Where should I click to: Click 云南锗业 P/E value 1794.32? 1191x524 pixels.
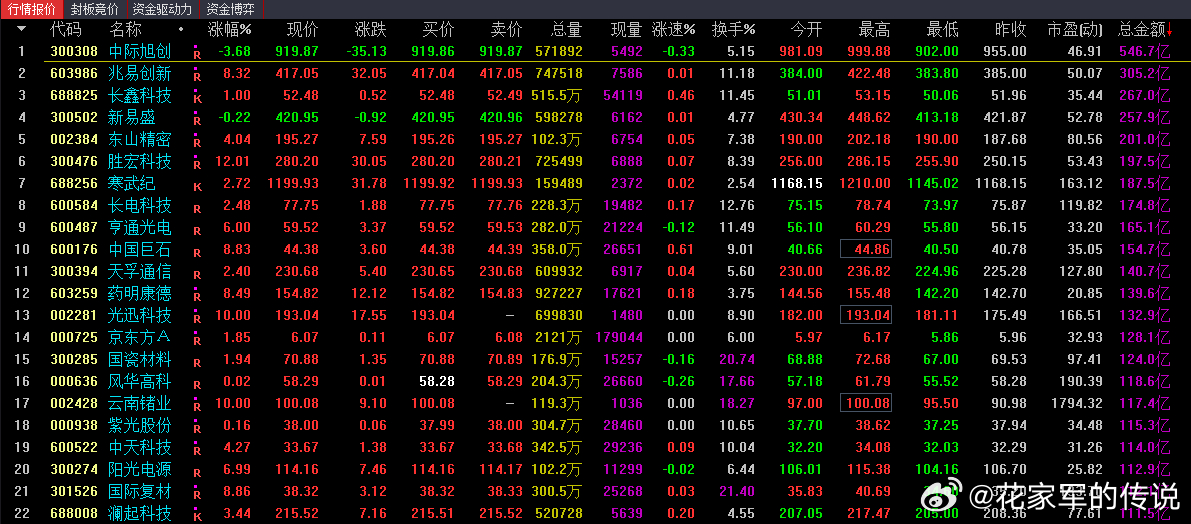tap(1076, 403)
